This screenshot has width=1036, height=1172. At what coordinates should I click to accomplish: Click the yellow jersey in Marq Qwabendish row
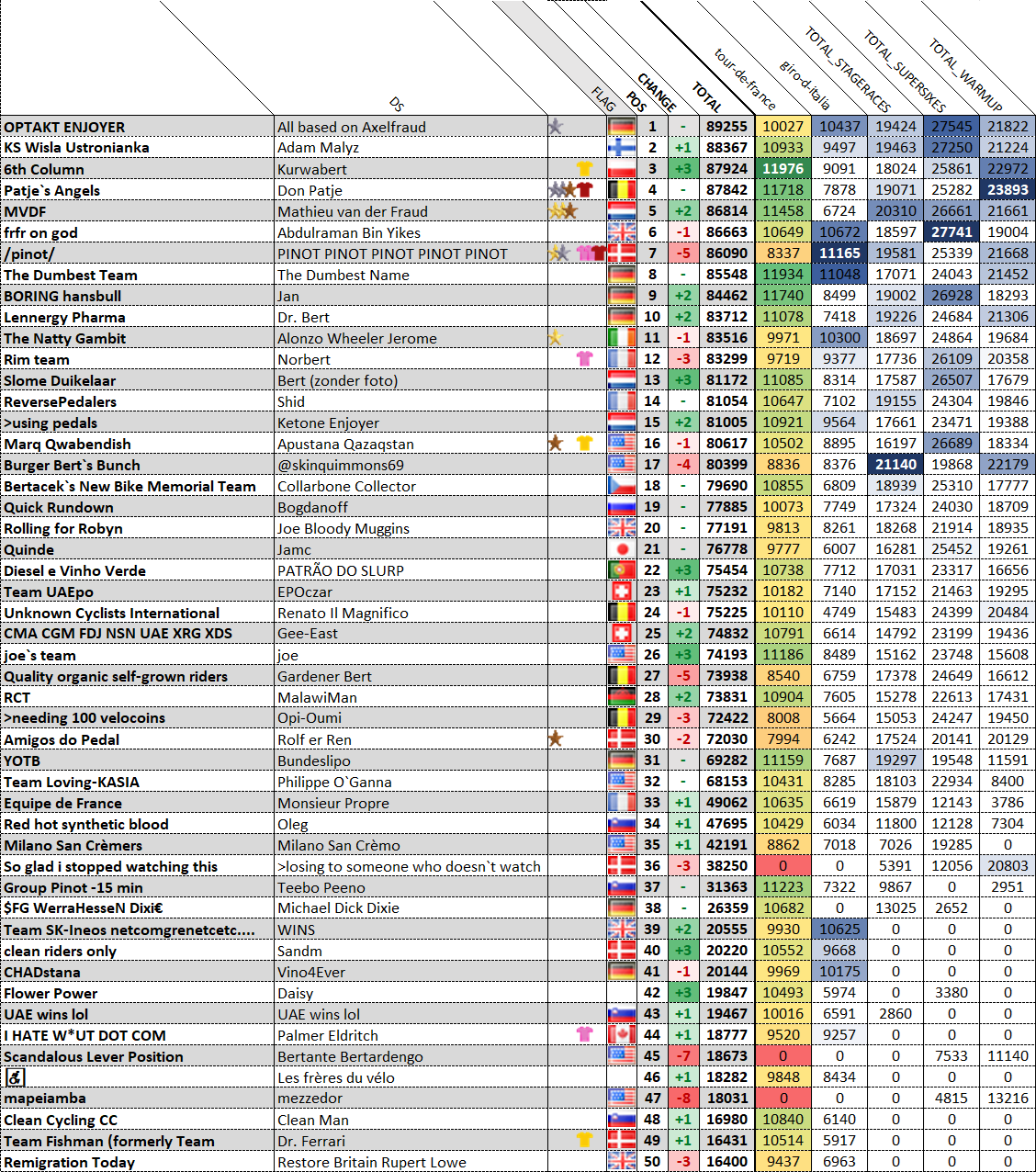point(584,444)
